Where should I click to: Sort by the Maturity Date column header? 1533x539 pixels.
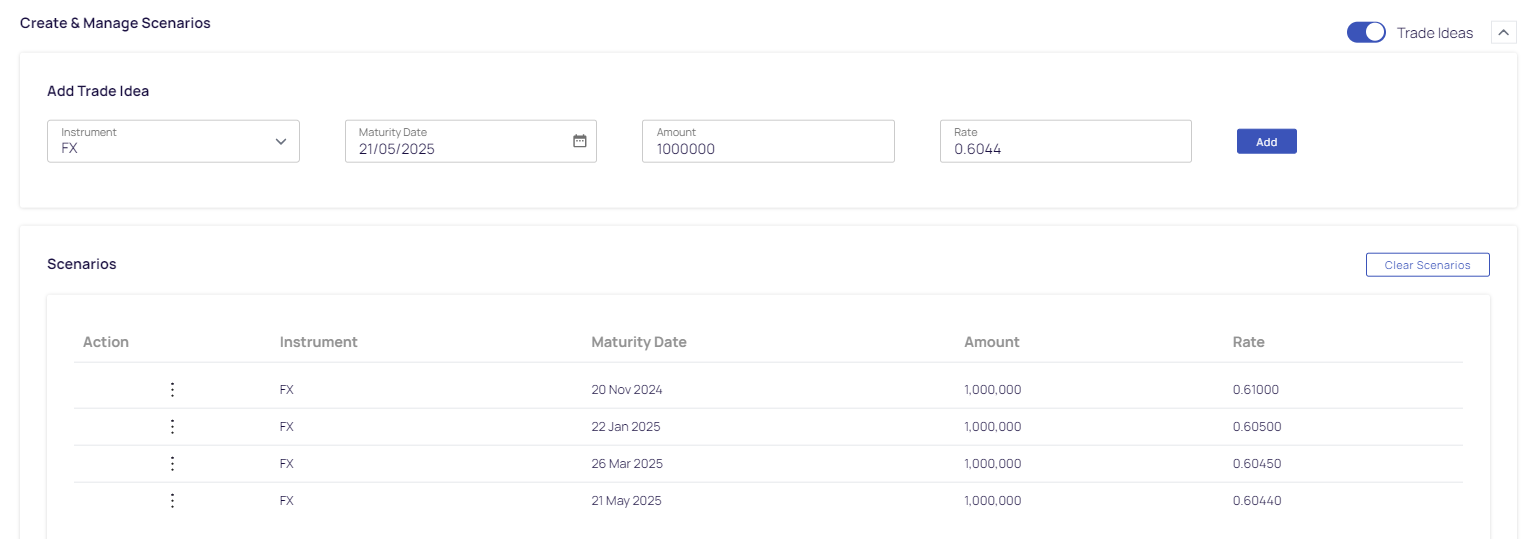point(639,342)
